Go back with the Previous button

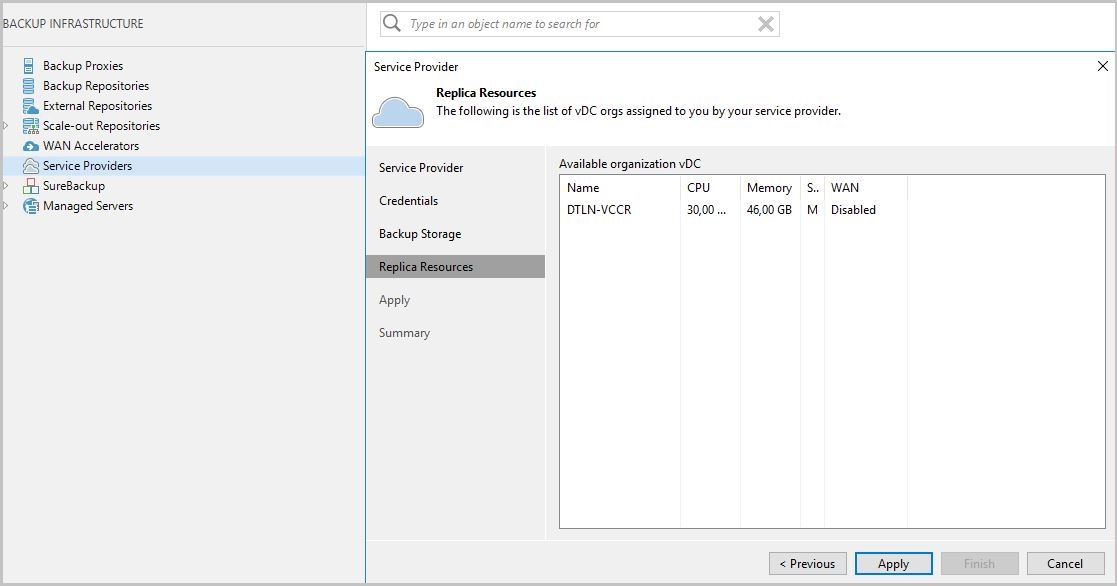[807, 563]
